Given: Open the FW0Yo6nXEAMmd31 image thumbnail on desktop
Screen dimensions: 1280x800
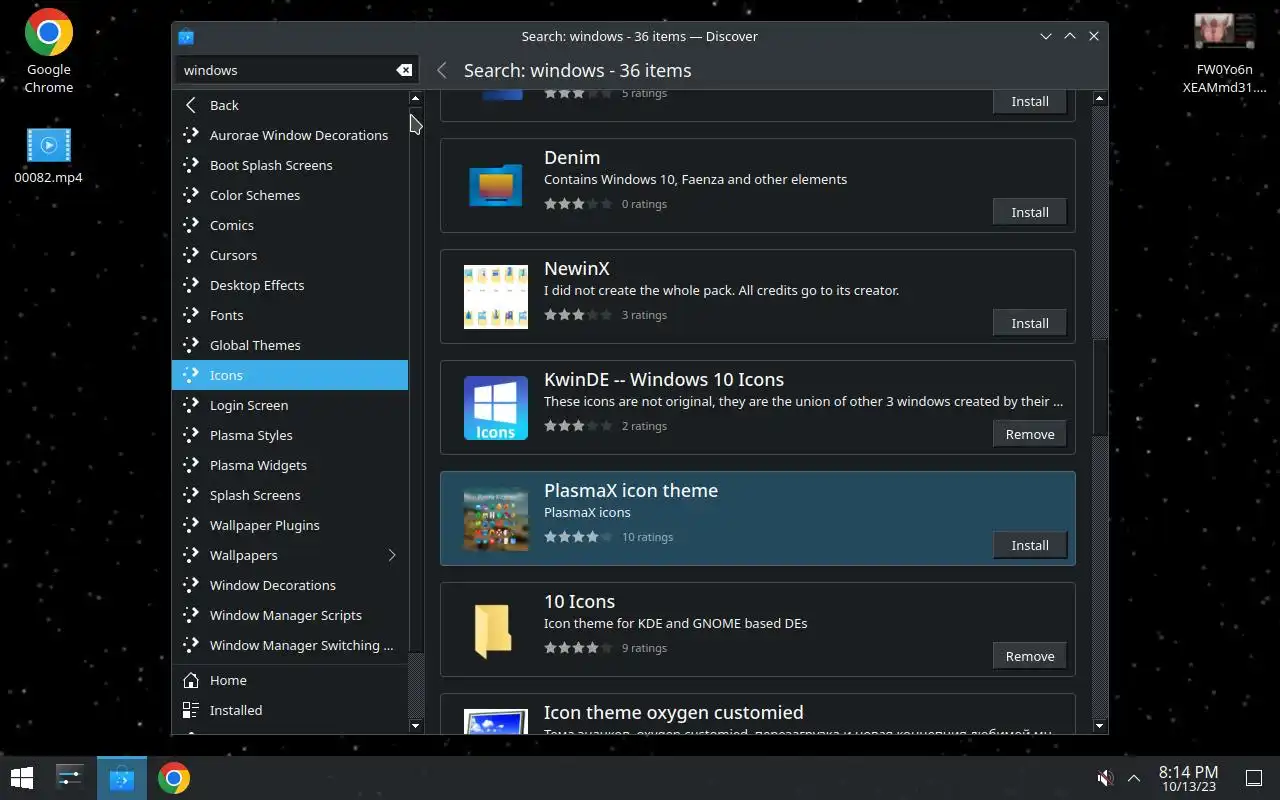Looking at the screenshot, I should [x=1224, y=52].
